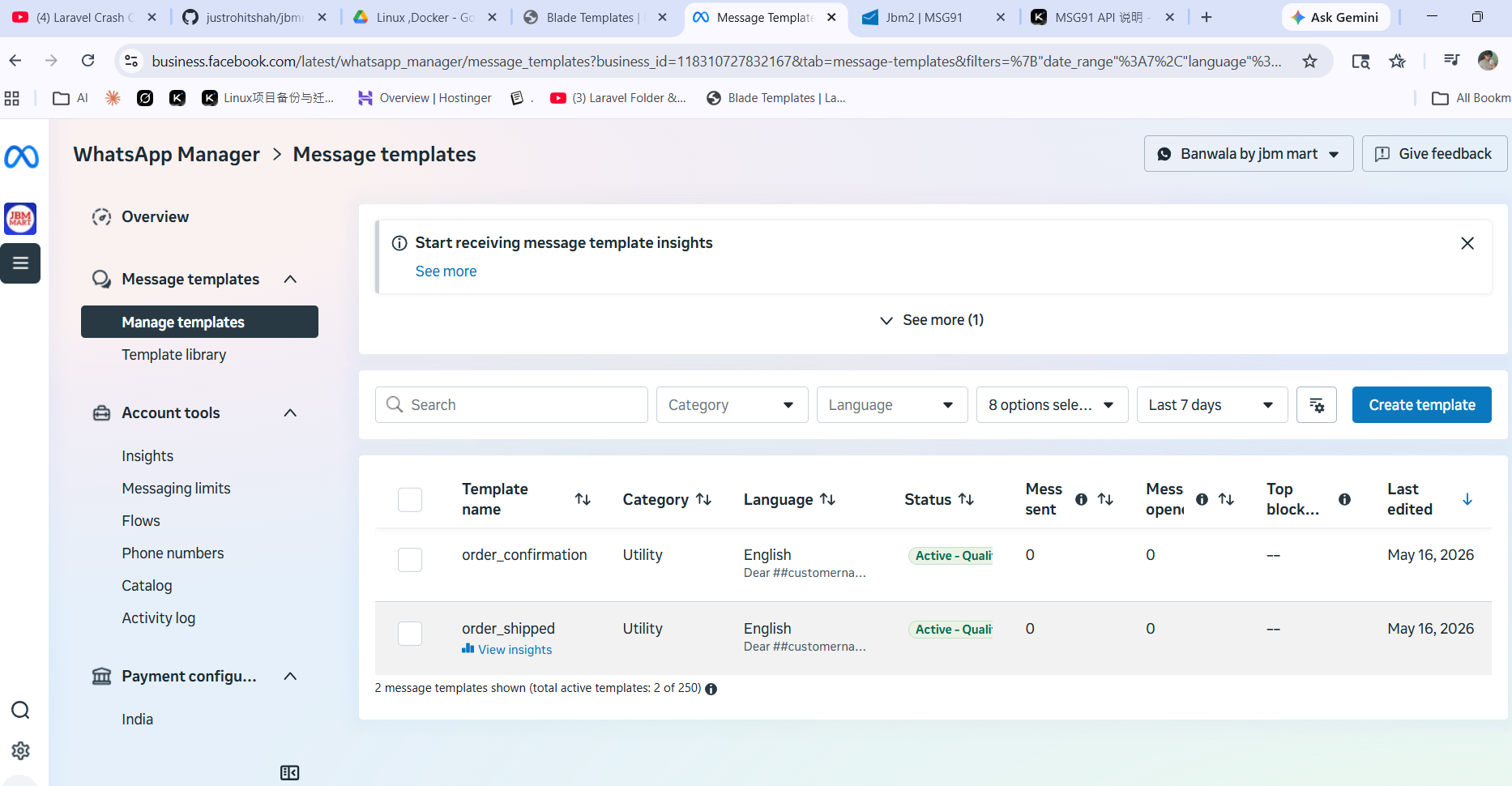Select Template library in sidebar

click(x=174, y=355)
